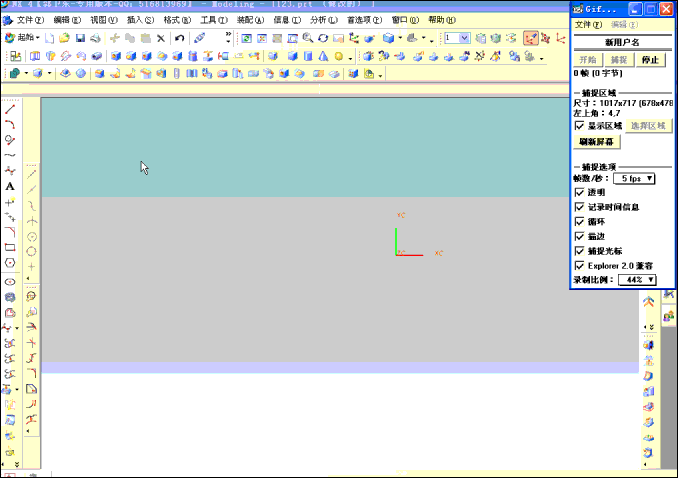Toggle the Explorer 2.0 兼容 checkbox
The image size is (678, 478).
click(x=579, y=266)
